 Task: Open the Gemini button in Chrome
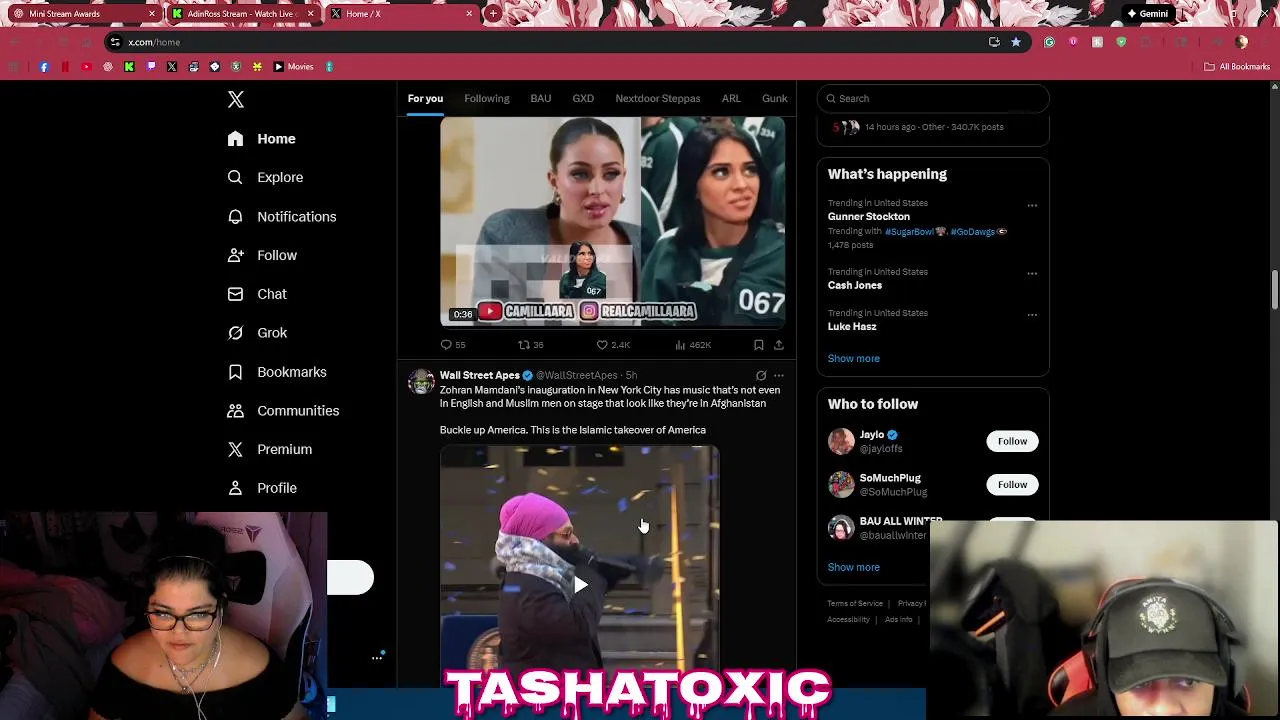pos(1146,14)
